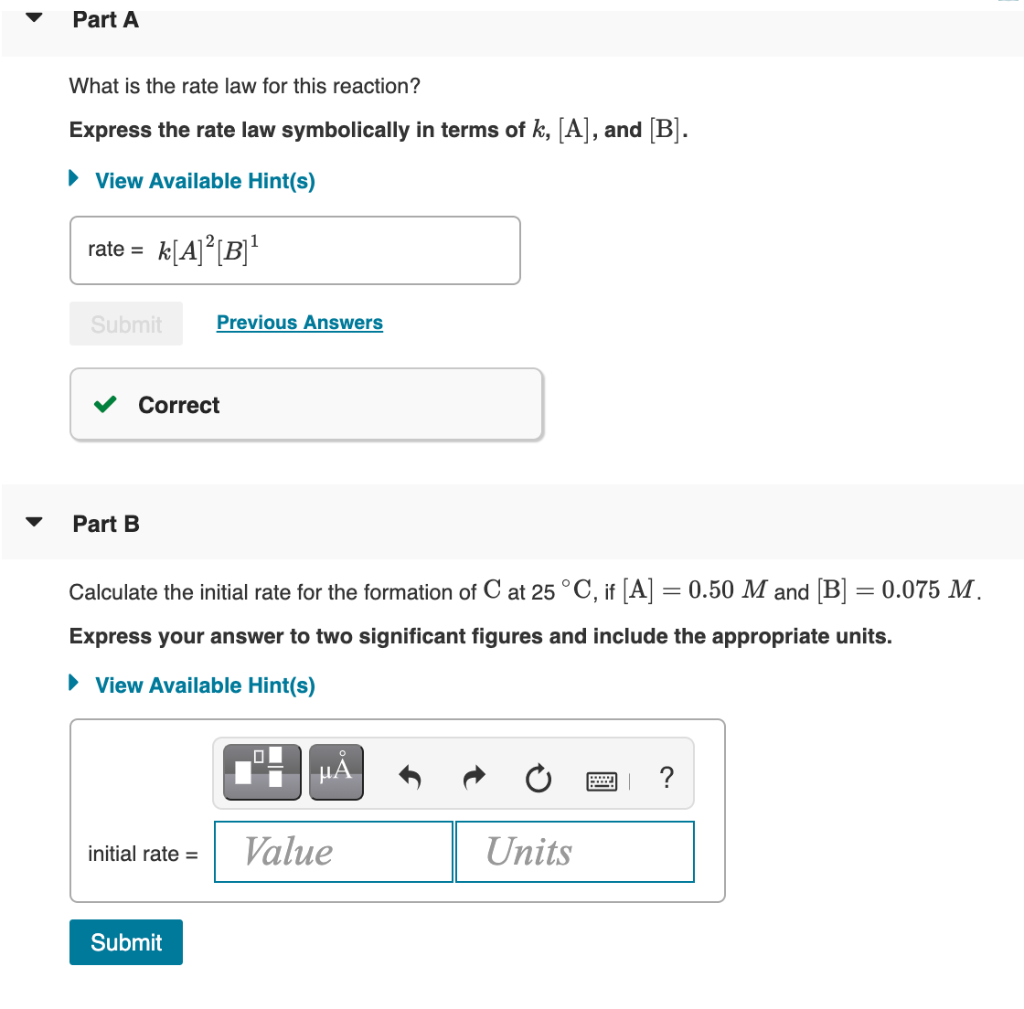Viewport: 1024px width, 1009px height.
Task: Click View Available Hint(s) in Part A
Action: 204,180
